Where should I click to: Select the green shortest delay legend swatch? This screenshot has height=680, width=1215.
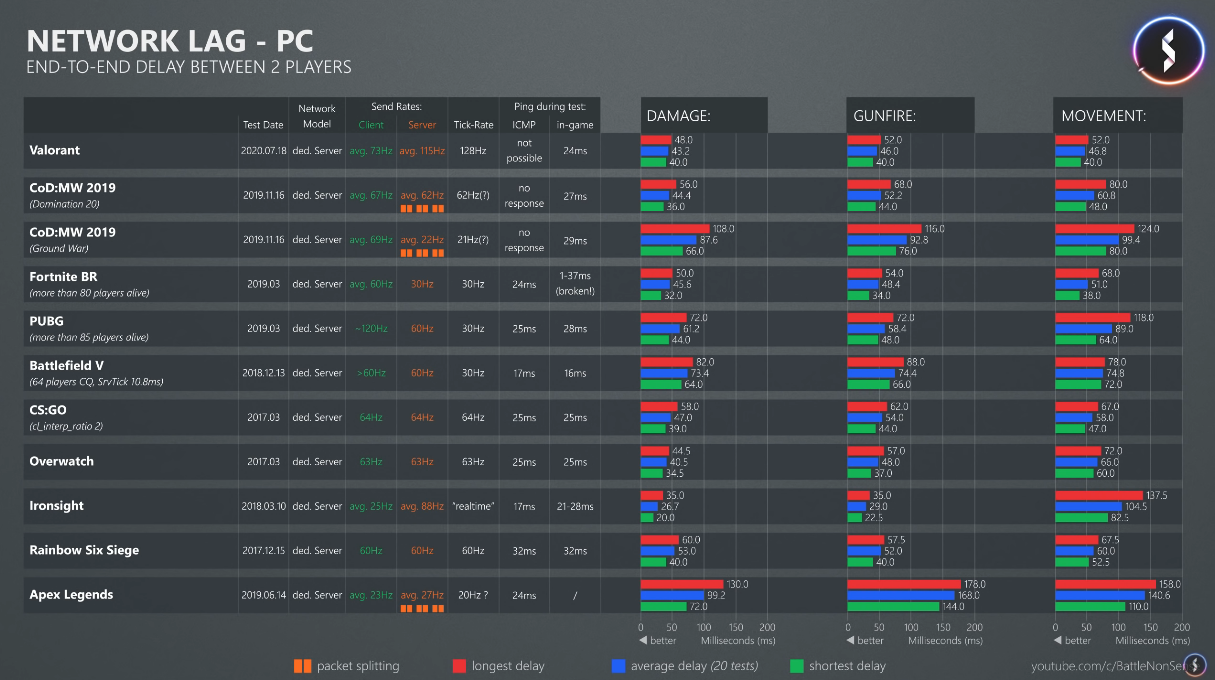pos(797,666)
